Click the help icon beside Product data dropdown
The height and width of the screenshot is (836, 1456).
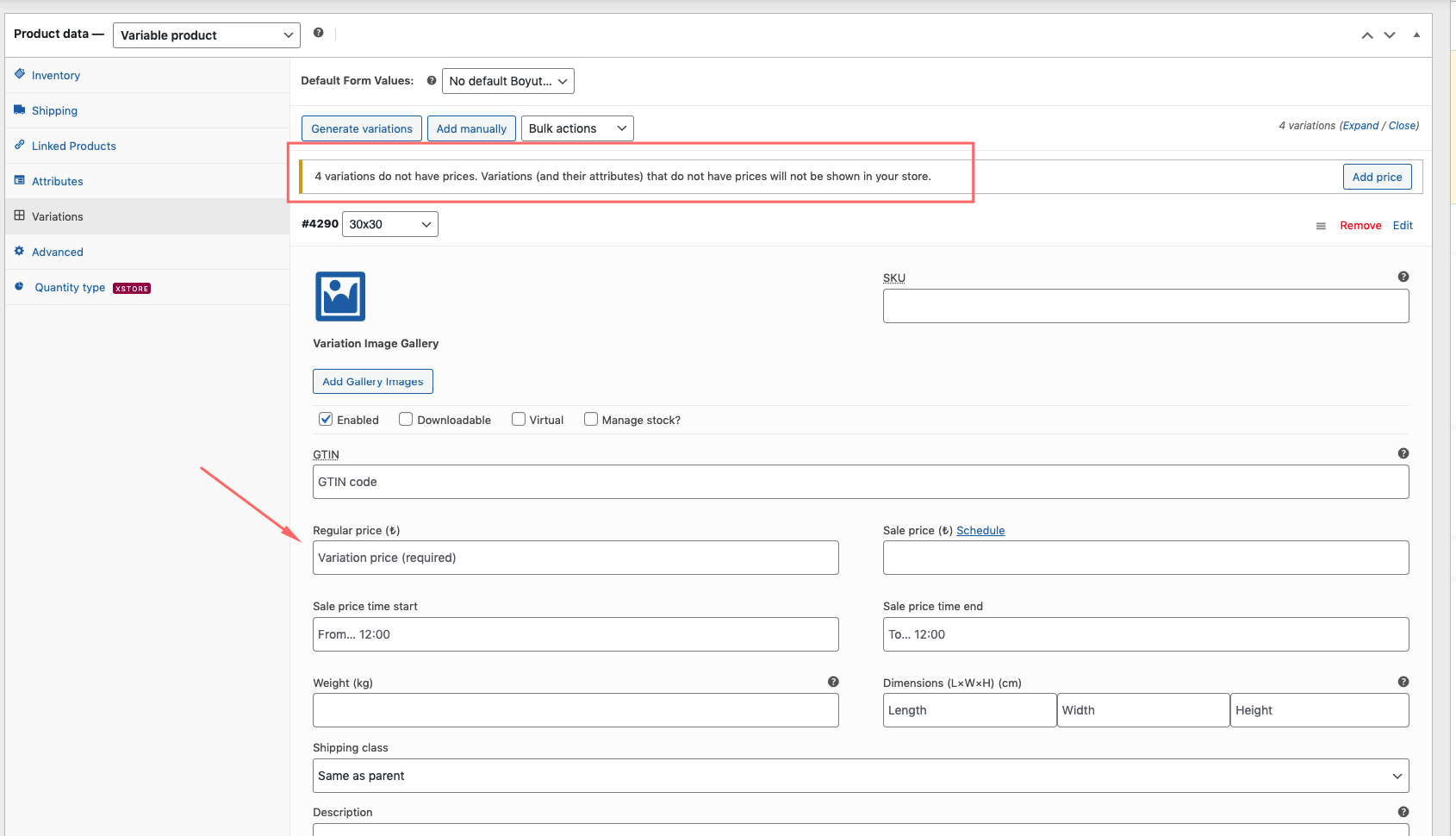(319, 33)
